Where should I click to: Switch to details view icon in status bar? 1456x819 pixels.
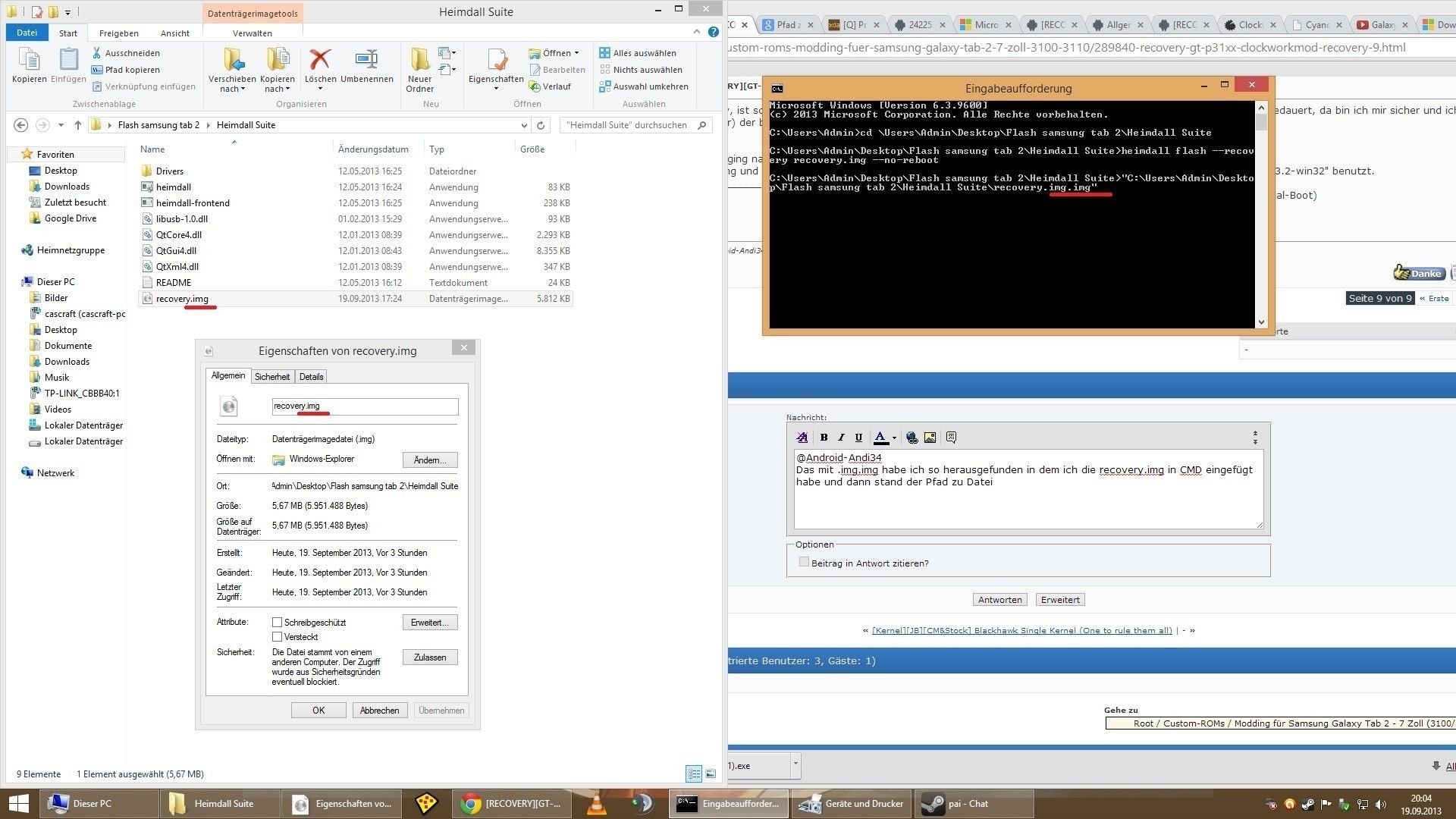(x=694, y=773)
